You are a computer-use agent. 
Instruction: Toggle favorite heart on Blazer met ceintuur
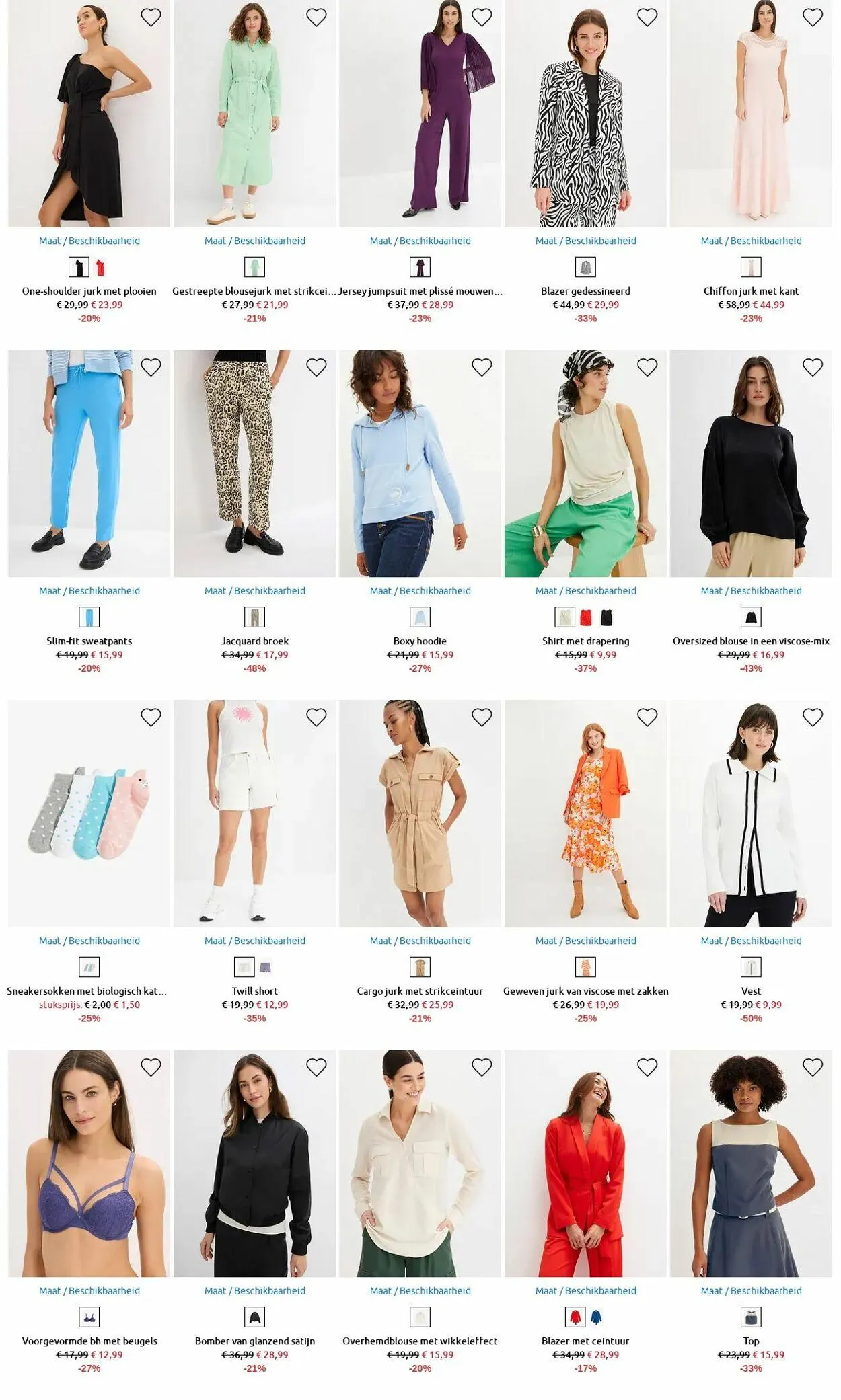click(x=647, y=1067)
